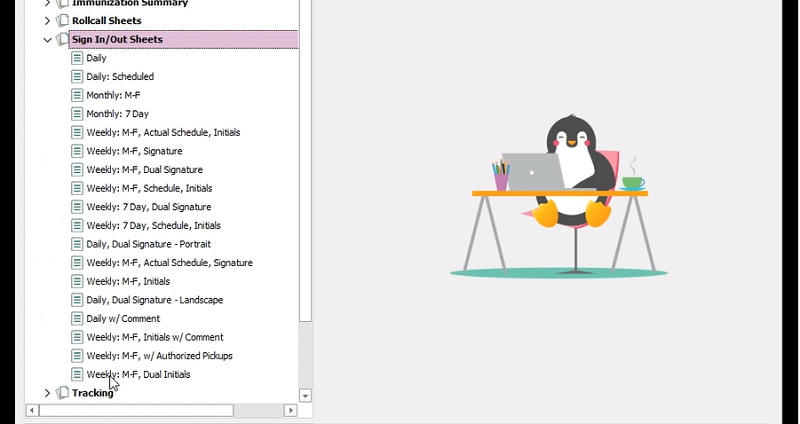
Task: Click the Weekly: M-F, Signature document icon
Action: 77,151
